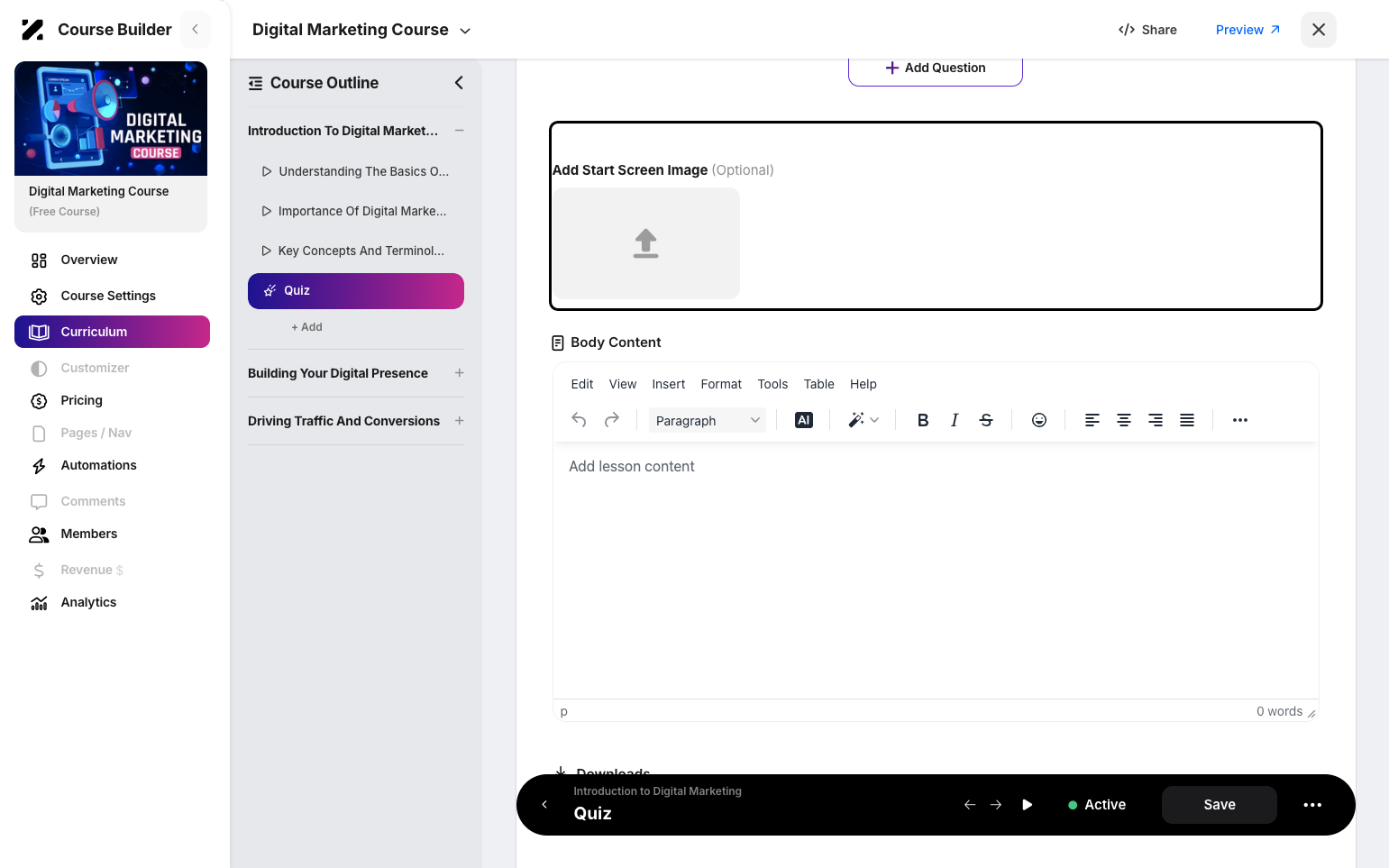Align text right
The width and height of the screenshot is (1389, 868).
click(1156, 420)
